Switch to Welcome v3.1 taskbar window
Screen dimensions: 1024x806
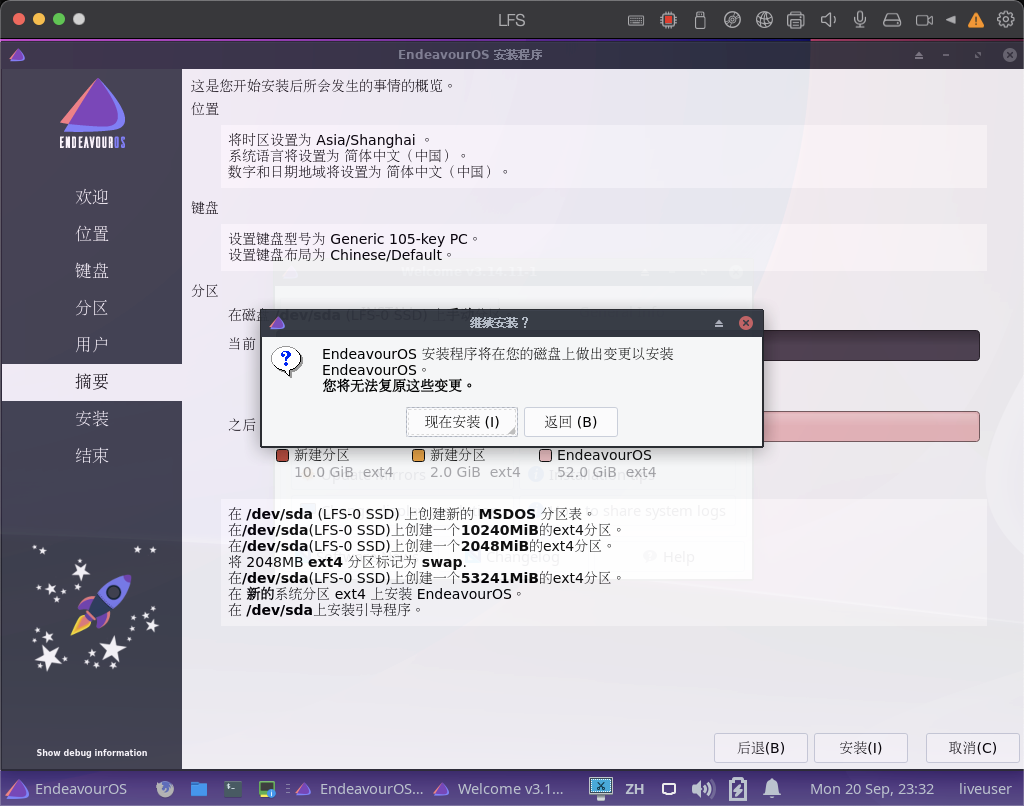pos(499,789)
